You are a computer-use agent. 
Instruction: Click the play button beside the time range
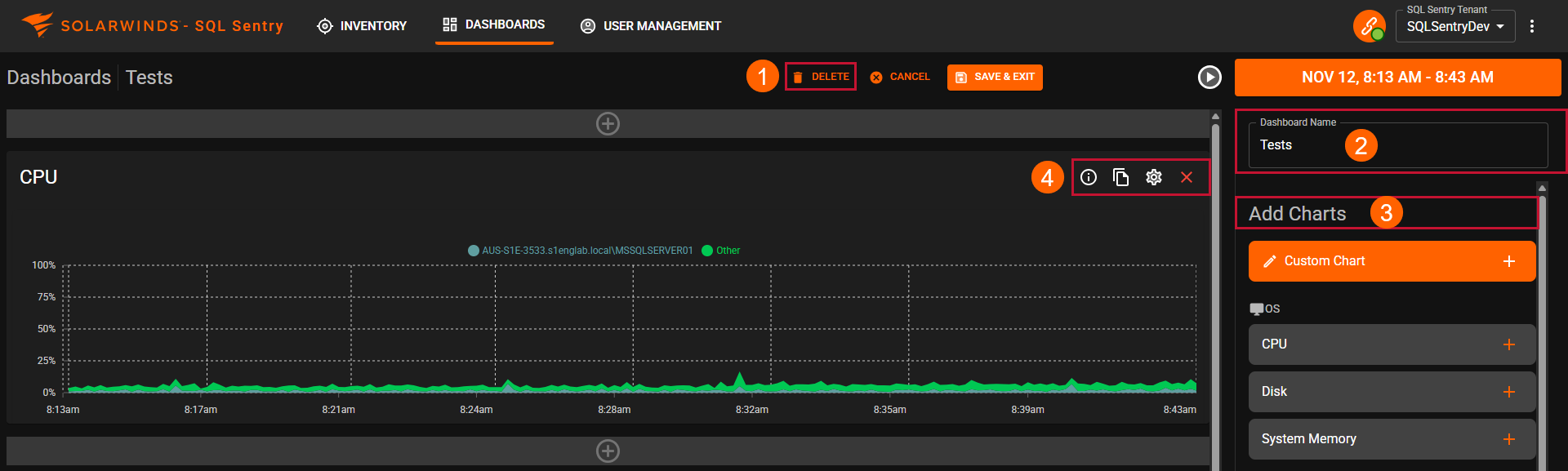pyautogui.click(x=1209, y=77)
